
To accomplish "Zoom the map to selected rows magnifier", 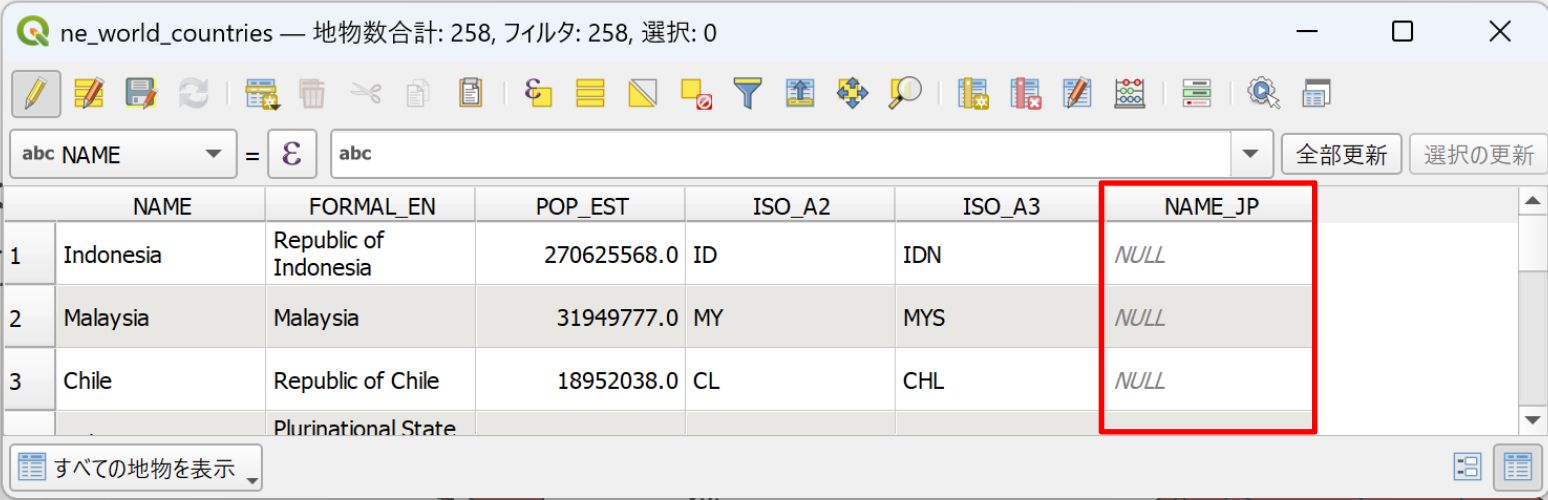I will tap(905, 93).
